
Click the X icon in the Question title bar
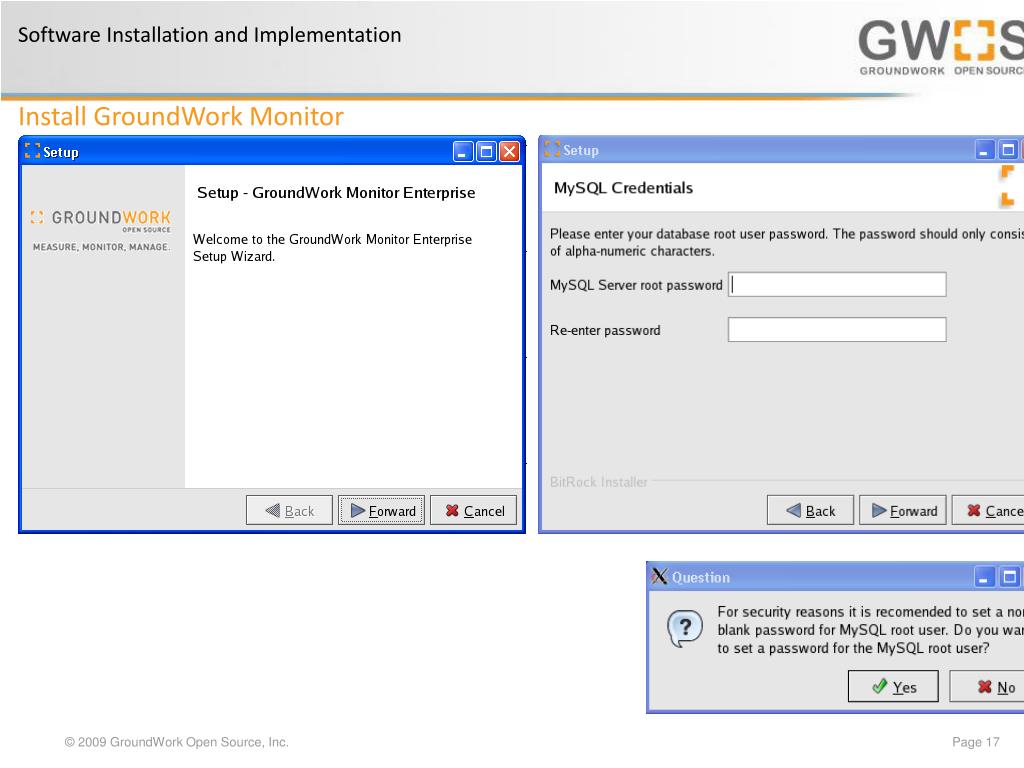tap(660, 576)
